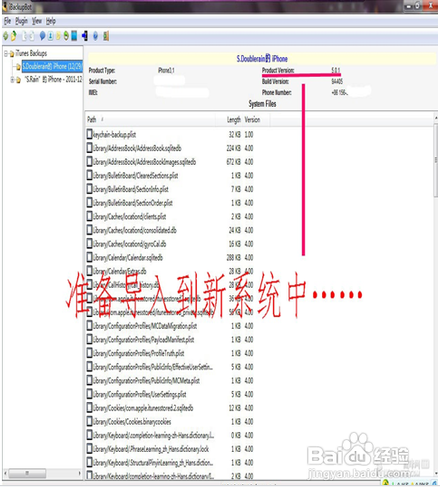This screenshot has width=440, height=487.
Task: Click the open folder toolbar icon
Action: click(14, 36)
